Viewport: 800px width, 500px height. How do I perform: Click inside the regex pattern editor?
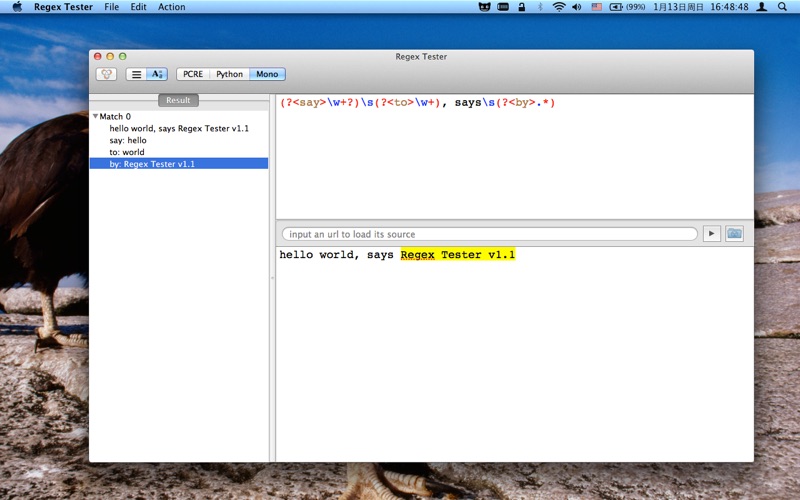point(514,157)
